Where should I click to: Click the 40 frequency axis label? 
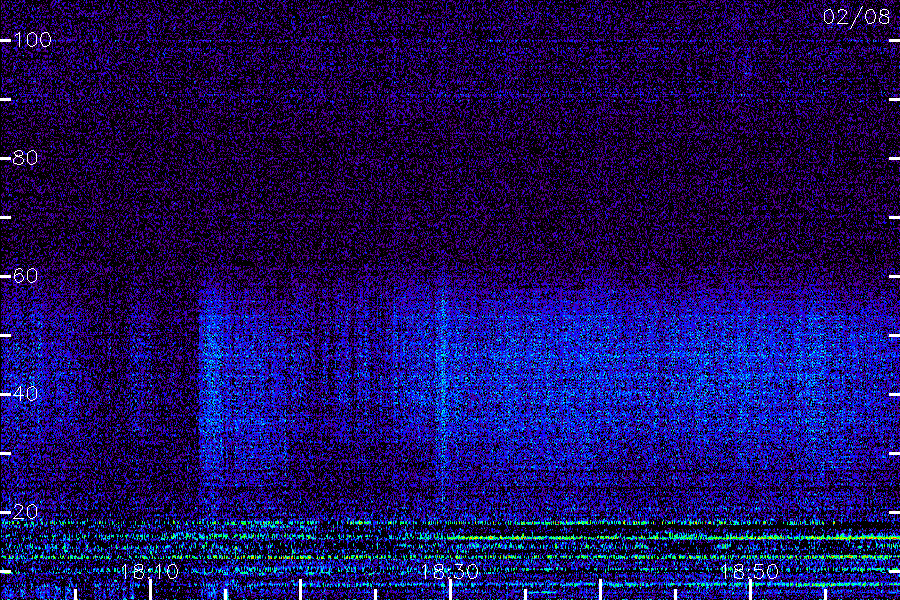[25, 394]
